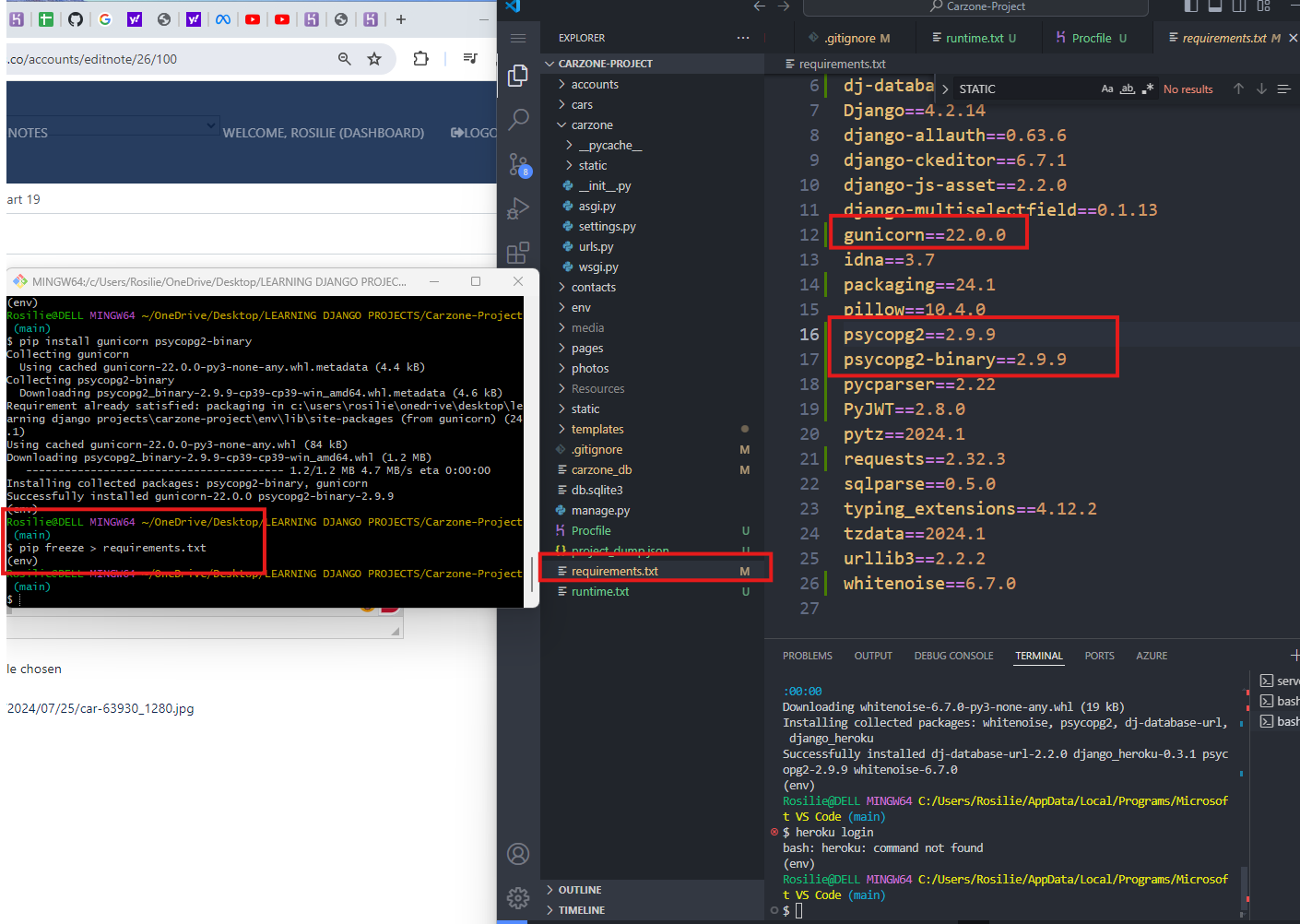
Task: Click WELCOME, ROSILIE (DASHBOARD) link
Action: click(x=324, y=133)
